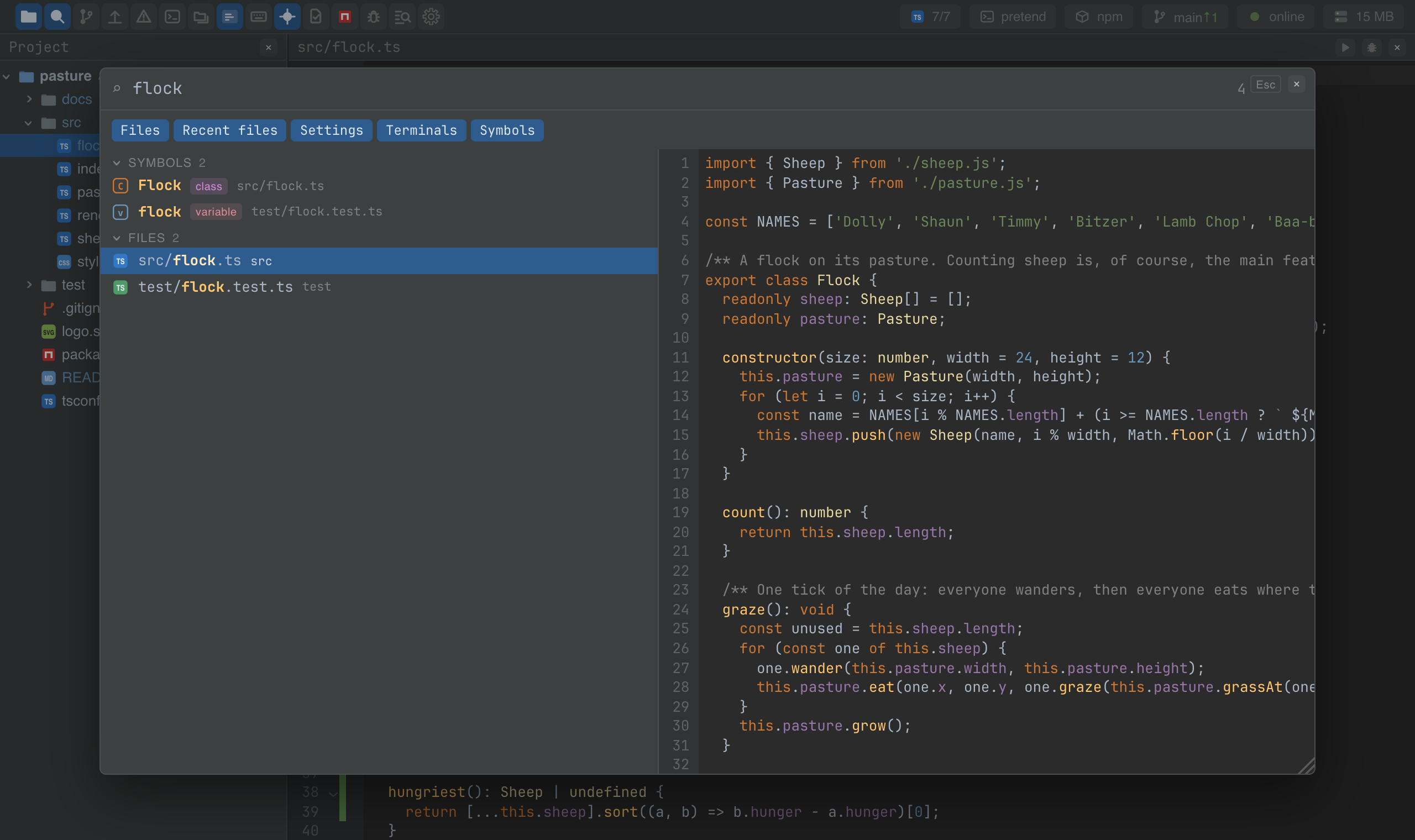Switch to the src/flock.ts editor tab
Image resolution: width=1415 pixels, height=840 pixels.
click(x=349, y=48)
